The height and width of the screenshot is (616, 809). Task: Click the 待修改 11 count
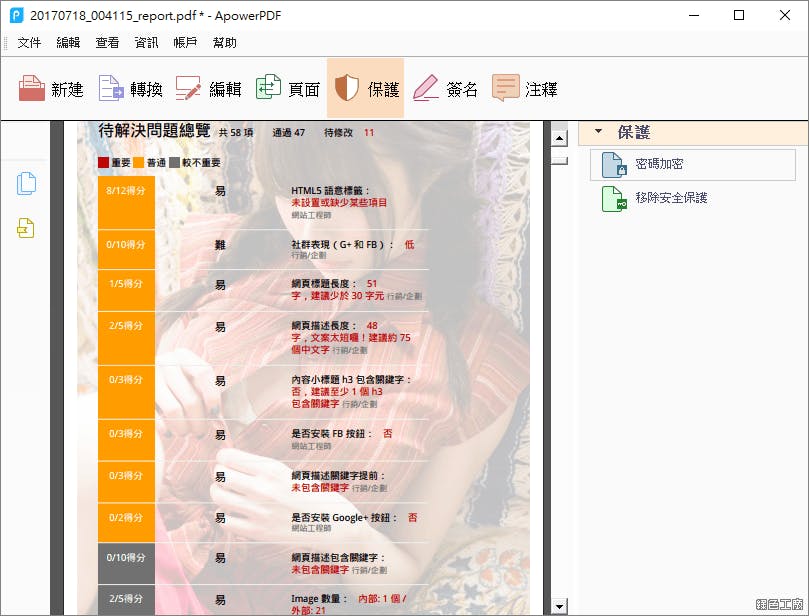[x=349, y=133]
